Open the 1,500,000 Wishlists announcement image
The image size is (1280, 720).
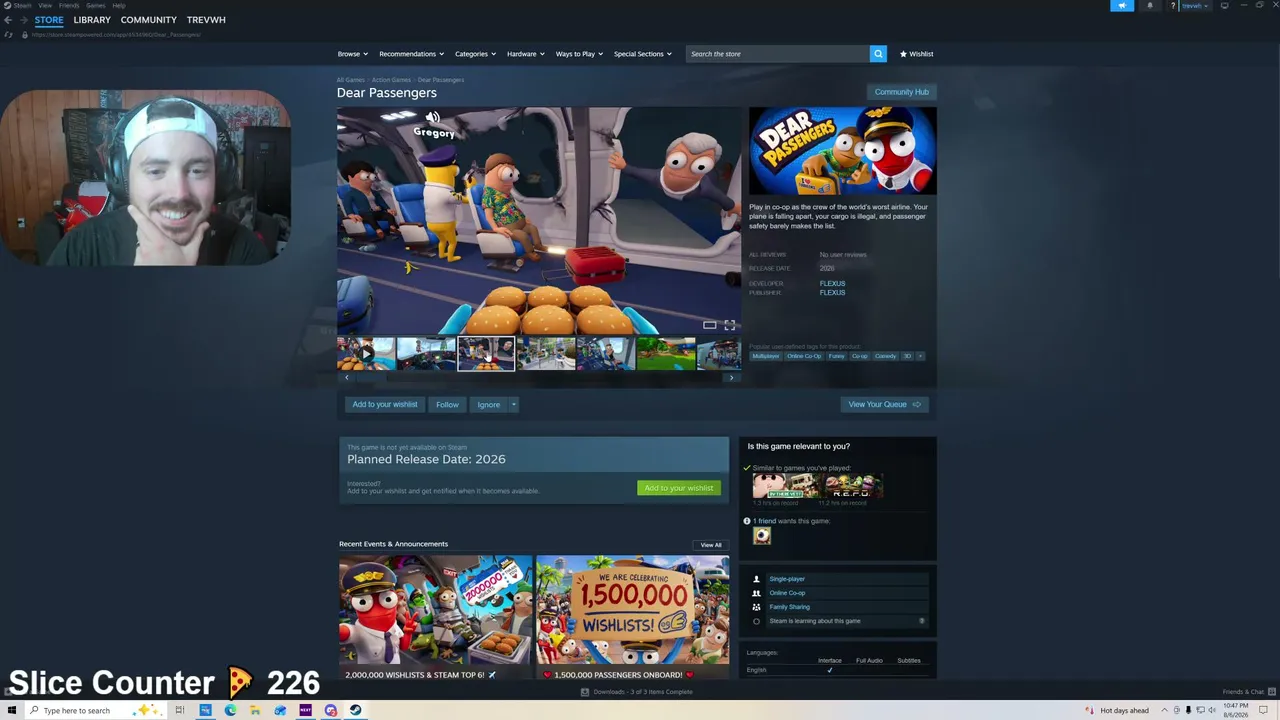pyautogui.click(x=633, y=610)
